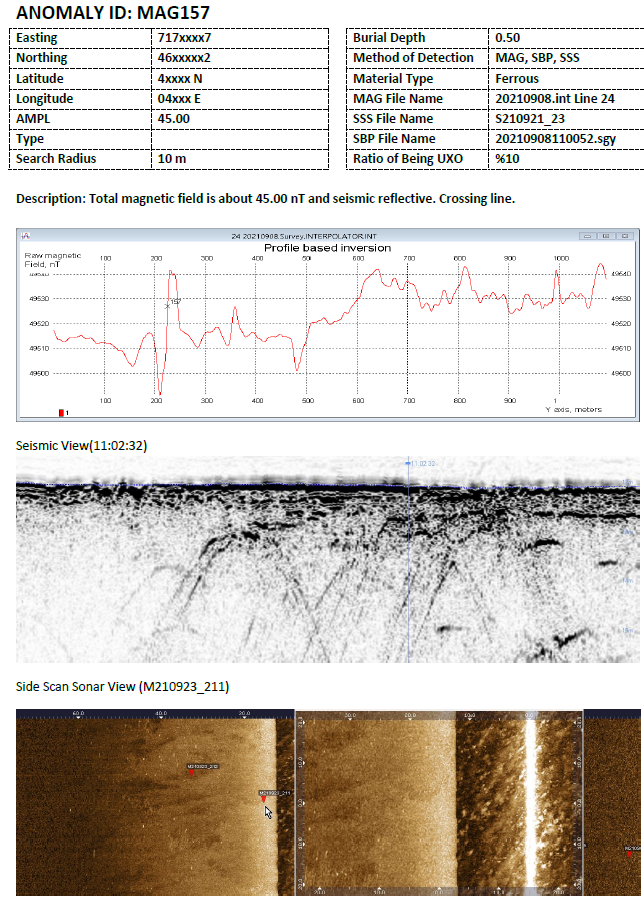Click the 'Ratio of Being UXO' label

(408, 158)
